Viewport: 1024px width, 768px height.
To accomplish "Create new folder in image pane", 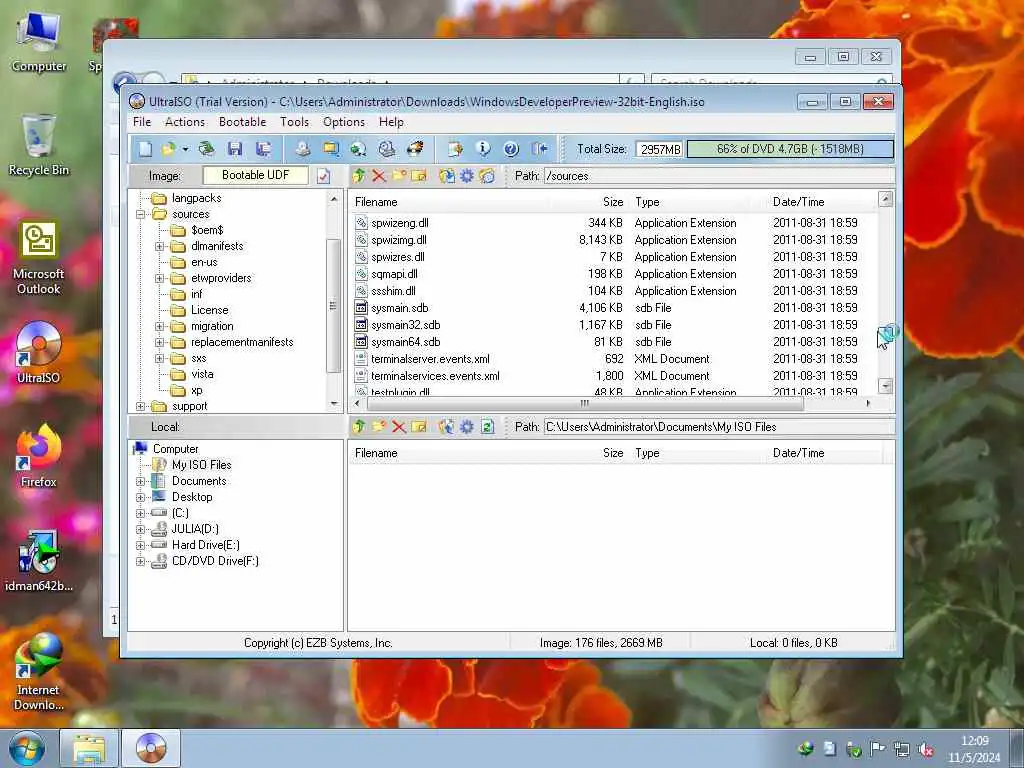I will (x=399, y=176).
